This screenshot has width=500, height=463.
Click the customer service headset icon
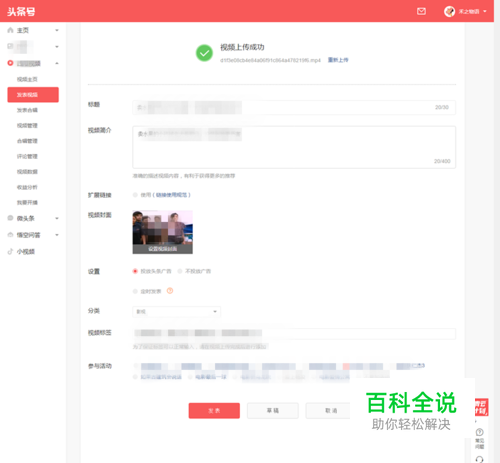click(479, 460)
